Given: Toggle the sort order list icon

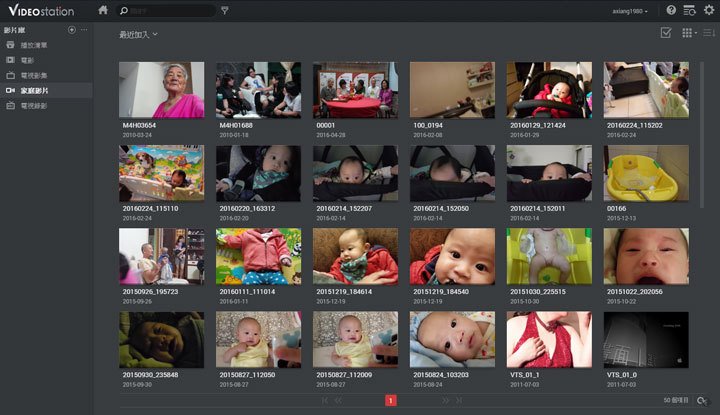Looking at the screenshot, I should 708,34.
